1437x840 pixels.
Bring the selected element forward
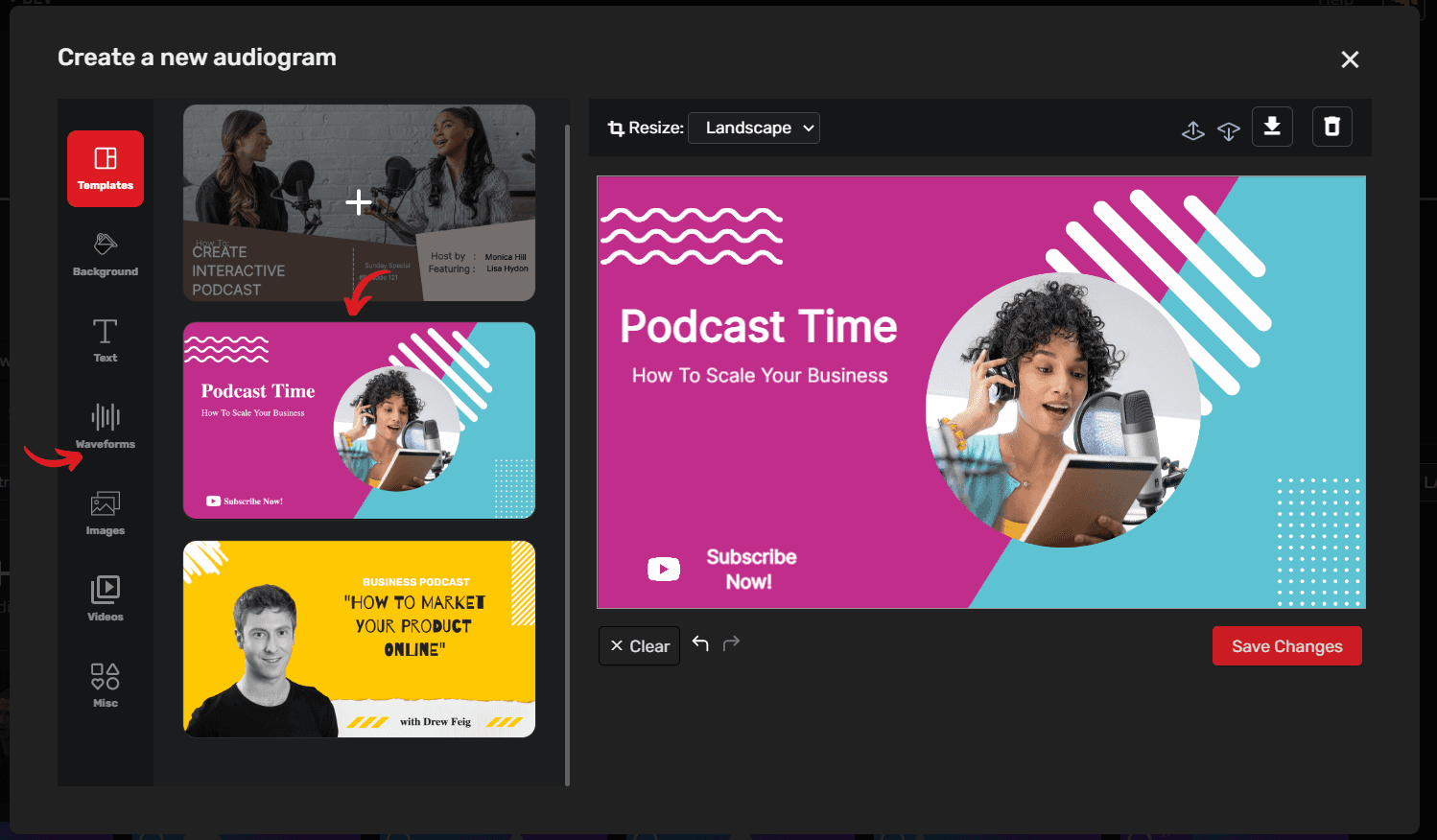[x=1192, y=129]
